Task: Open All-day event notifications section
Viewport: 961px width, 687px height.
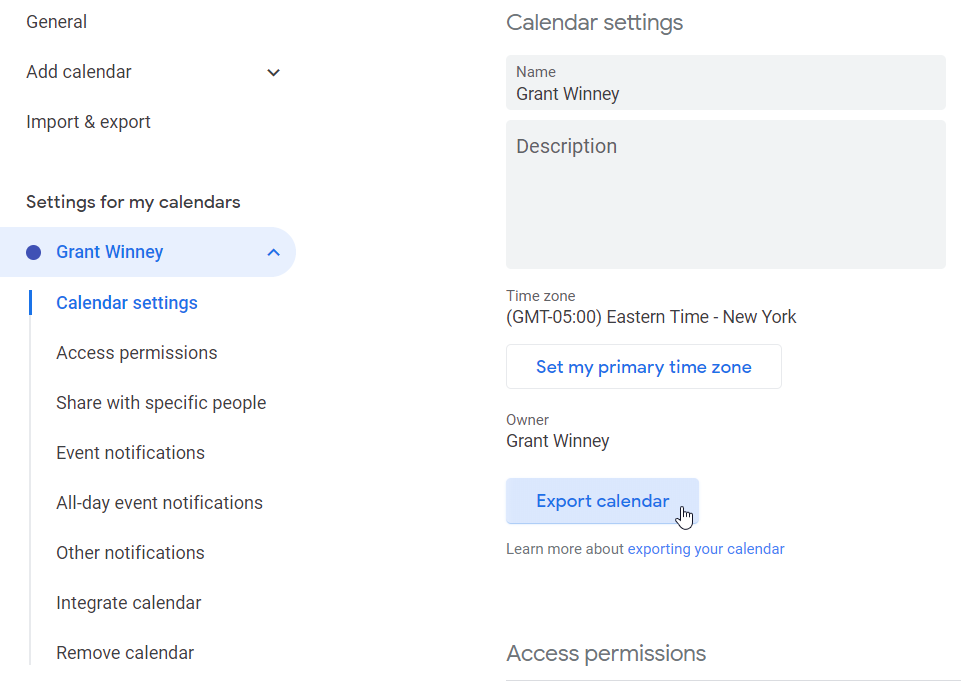Action: pyautogui.click(x=159, y=503)
